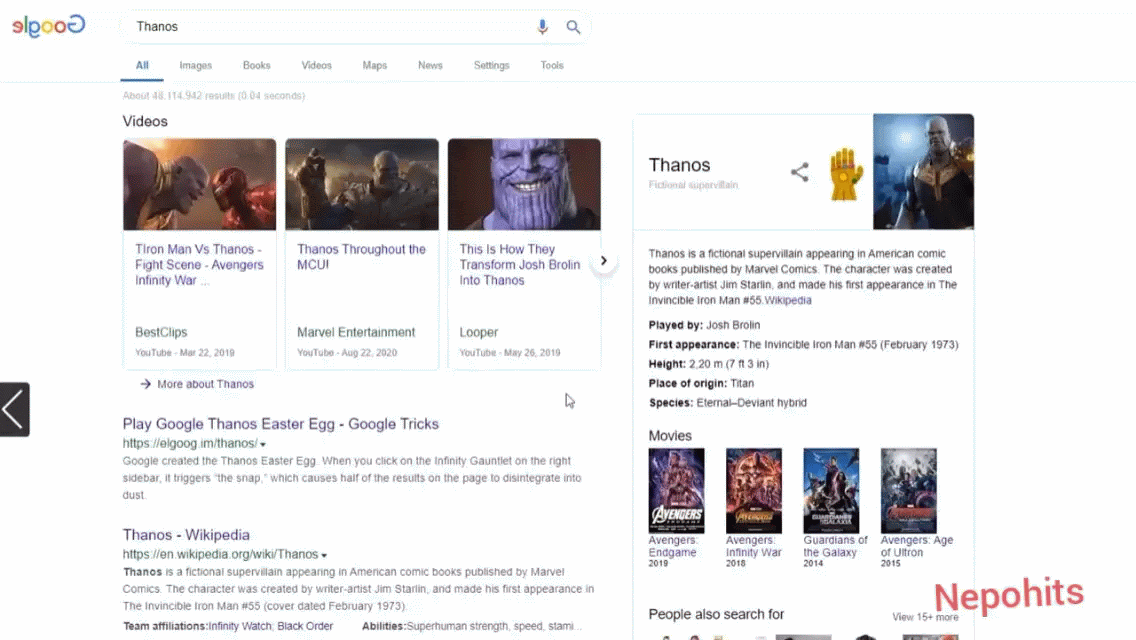
Task: Switch to the Videos tab
Action: [317, 65]
